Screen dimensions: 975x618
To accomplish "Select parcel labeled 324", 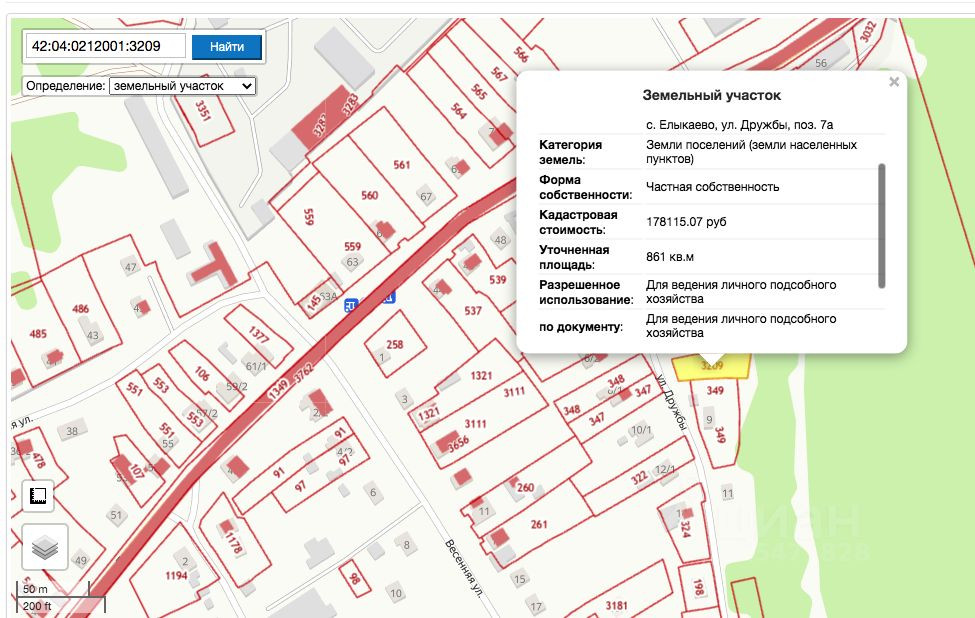I will (685, 529).
